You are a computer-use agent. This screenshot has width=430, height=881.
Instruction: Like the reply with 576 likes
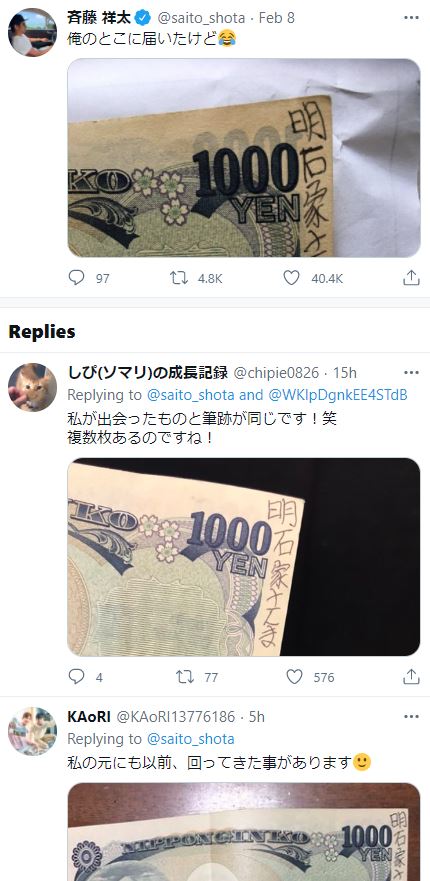(x=295, y=676)
